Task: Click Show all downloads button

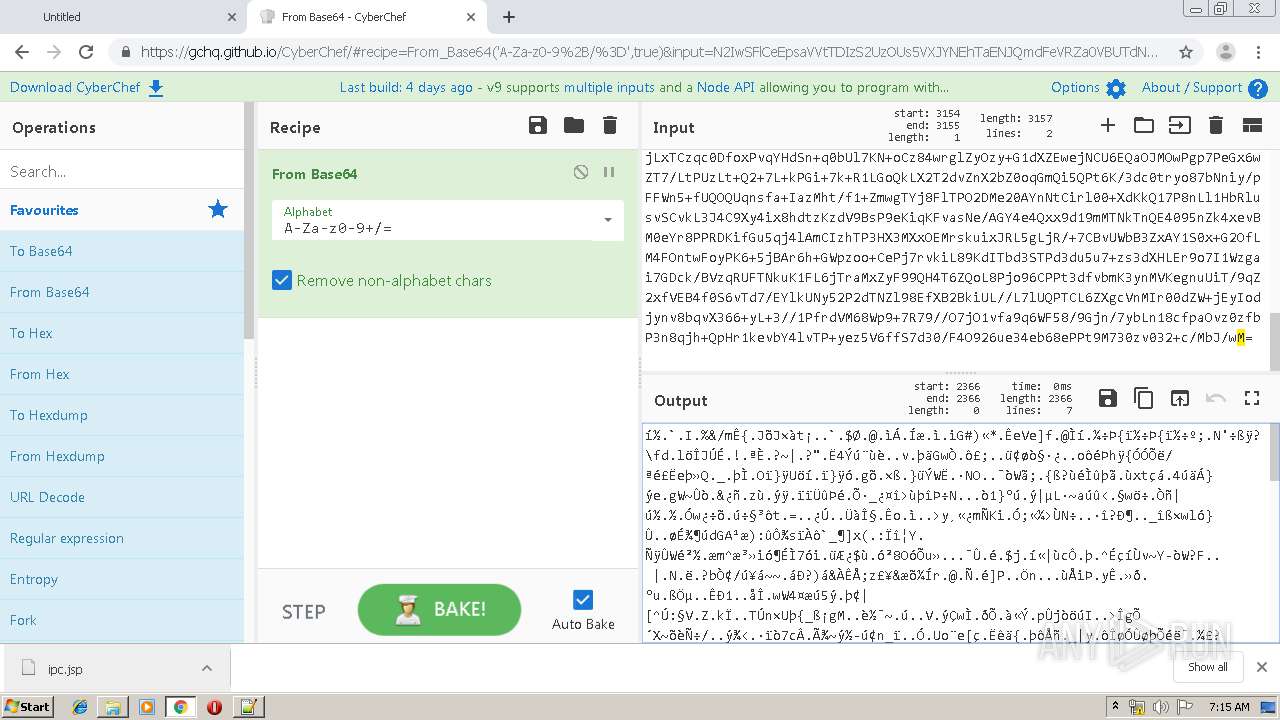Action: pos(1207,667)
